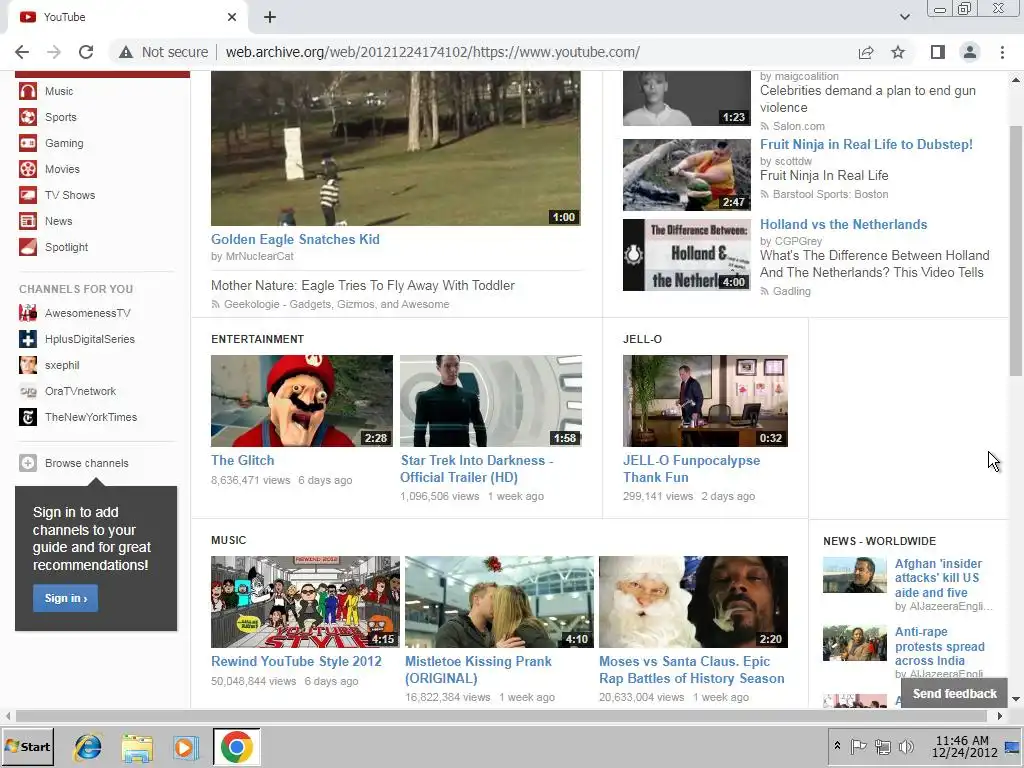Open Fruit Ninja in Real Life to Dubstep link
The width and height of the screenshot is (1024, 768).
tap(866, 144)
